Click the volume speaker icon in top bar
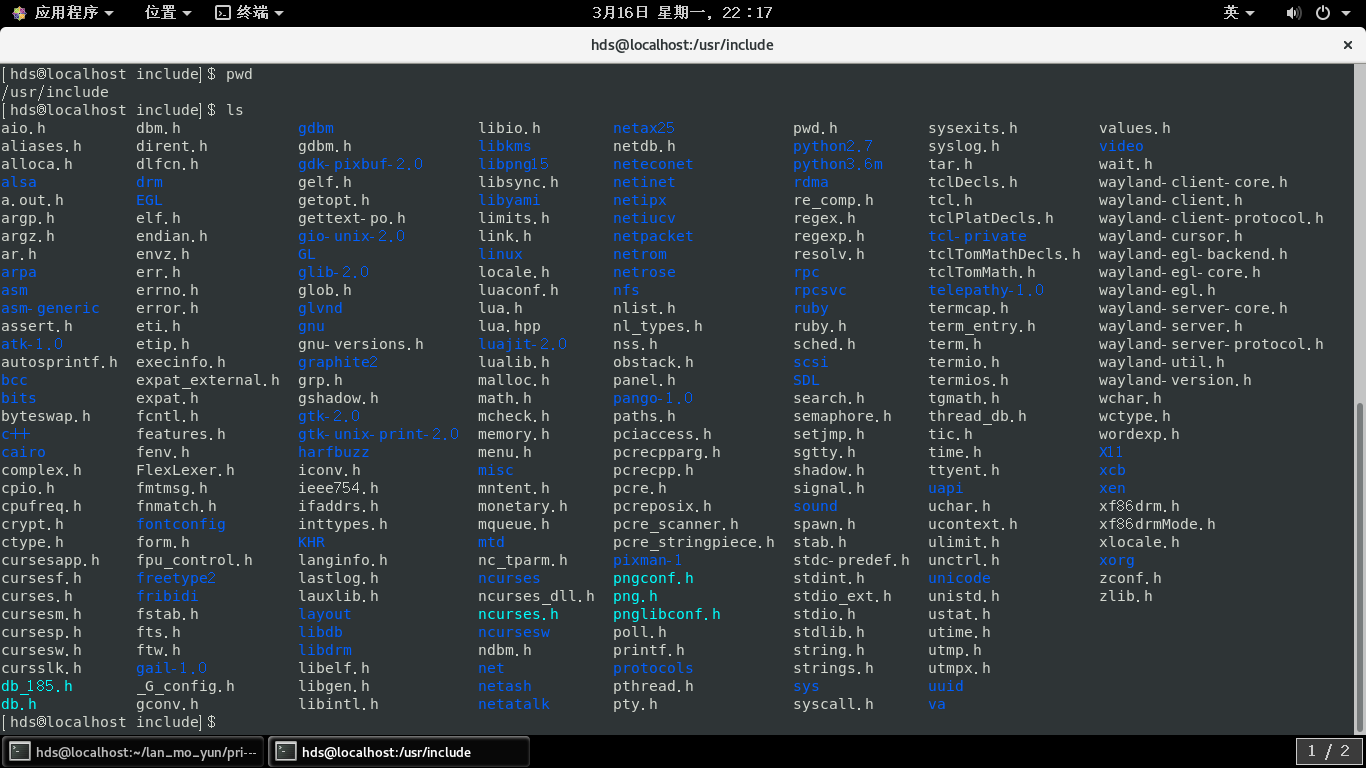The image size is (1366, 768). tap(1293, 13)
